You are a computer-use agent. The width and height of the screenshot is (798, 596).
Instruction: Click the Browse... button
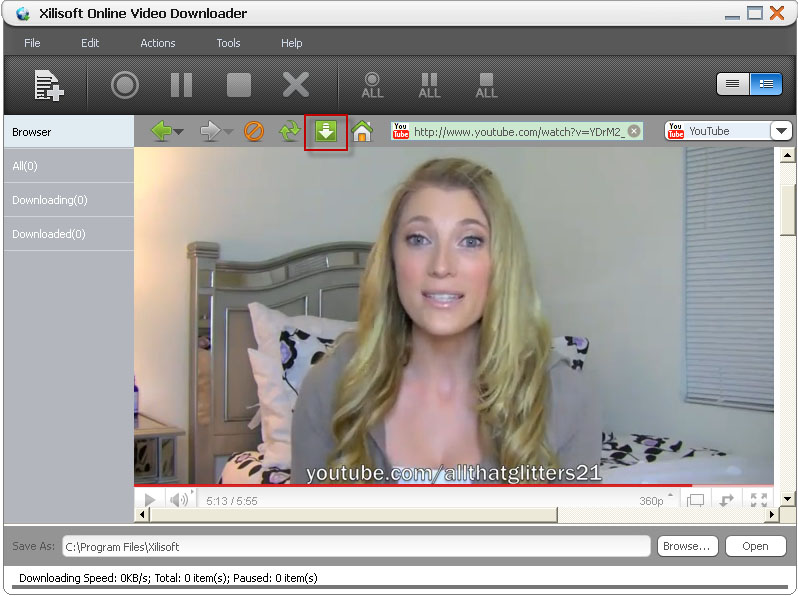[687, 546]
